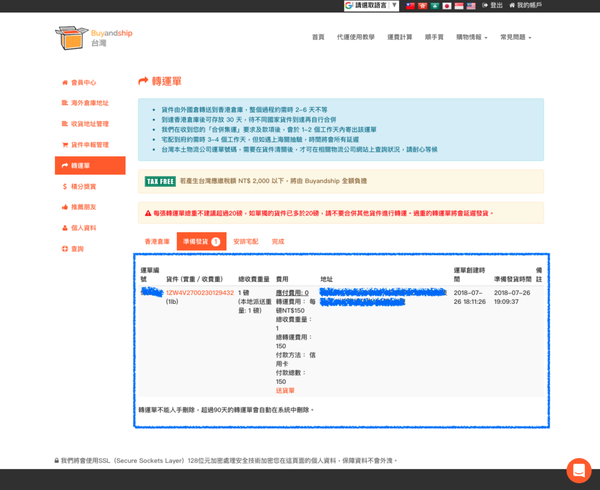Click the 會員中心 sidebar item
The height and width of the screenshot is (490, 600).
(x=84, y=83)
